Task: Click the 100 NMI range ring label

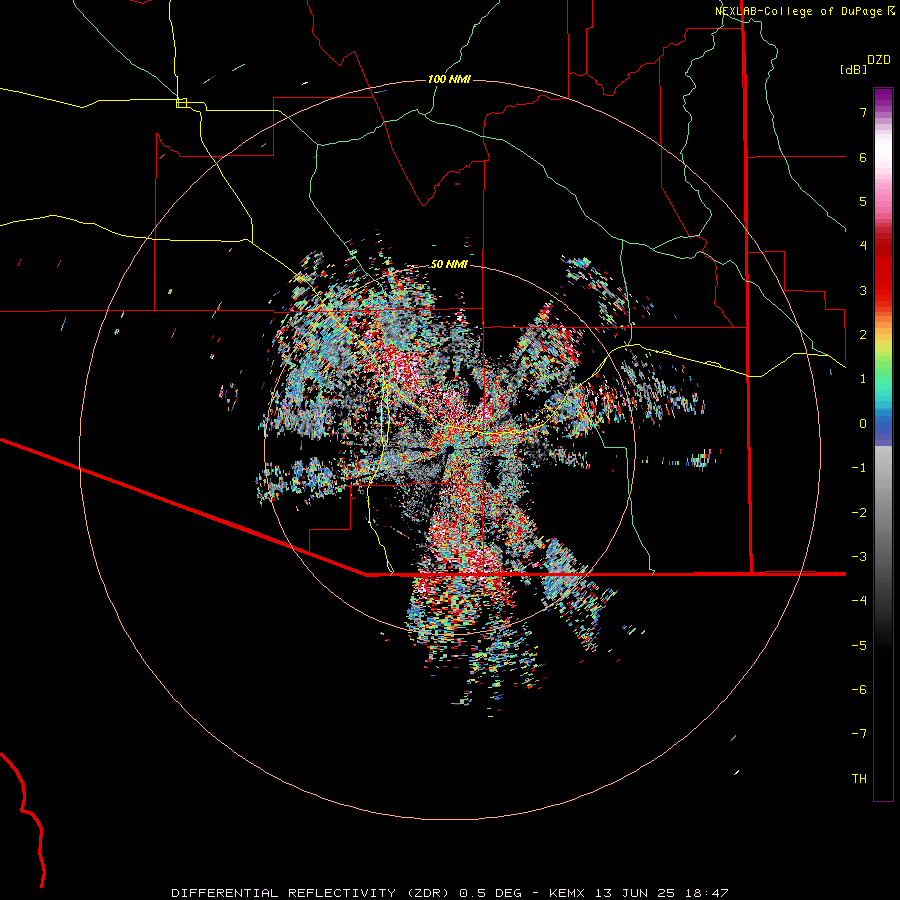Action: coord(449,79)
